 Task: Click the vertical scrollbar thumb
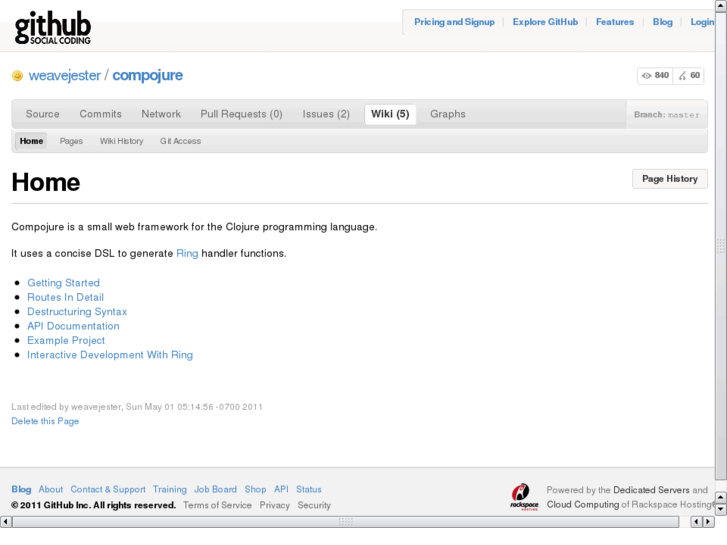point(721,246)
